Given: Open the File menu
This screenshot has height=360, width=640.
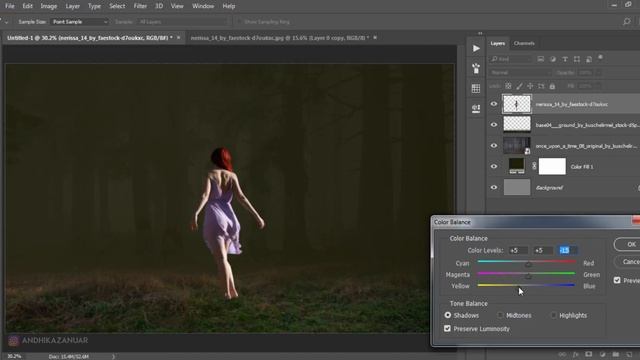Looking at the screenshot, I should [x=10, y=6].
